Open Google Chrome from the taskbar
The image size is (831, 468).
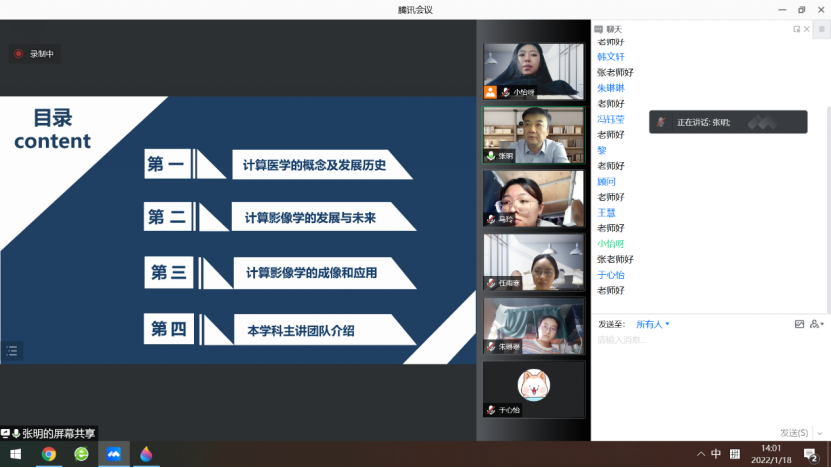coord(48,454)
